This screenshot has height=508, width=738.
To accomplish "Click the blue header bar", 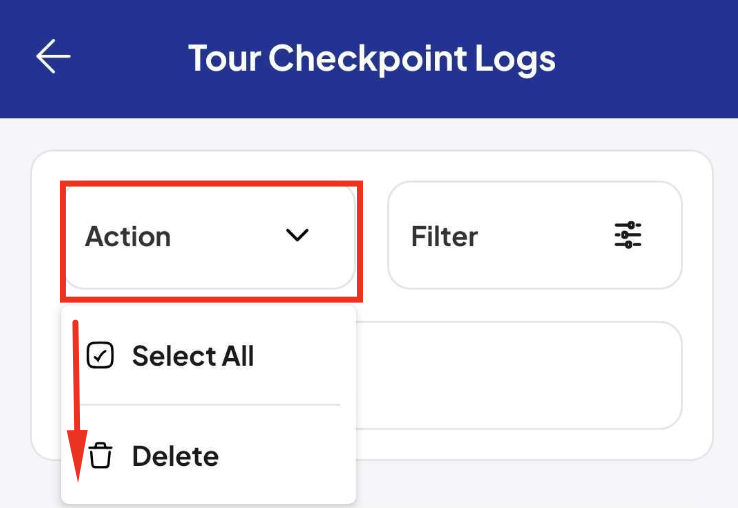I will (369, 59).
